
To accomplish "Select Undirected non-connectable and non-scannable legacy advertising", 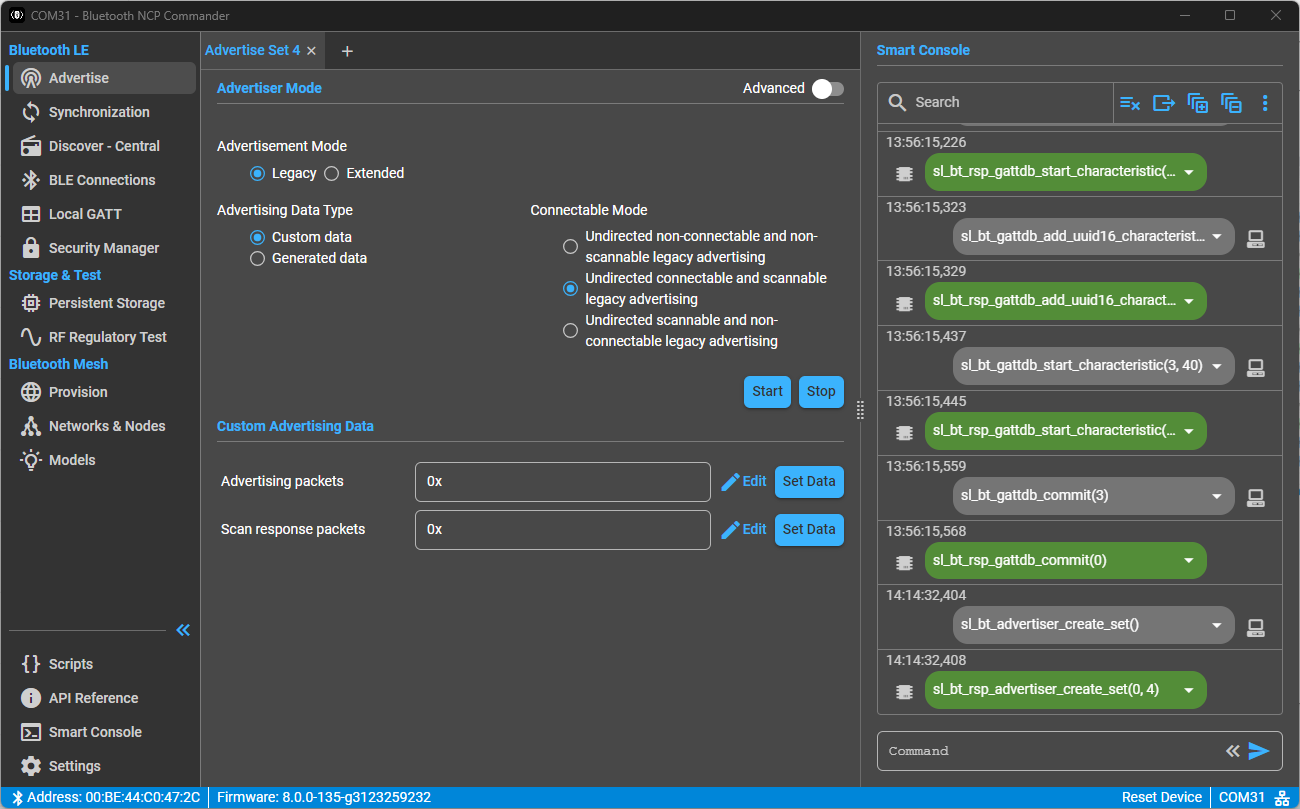I will click(570, 246).
